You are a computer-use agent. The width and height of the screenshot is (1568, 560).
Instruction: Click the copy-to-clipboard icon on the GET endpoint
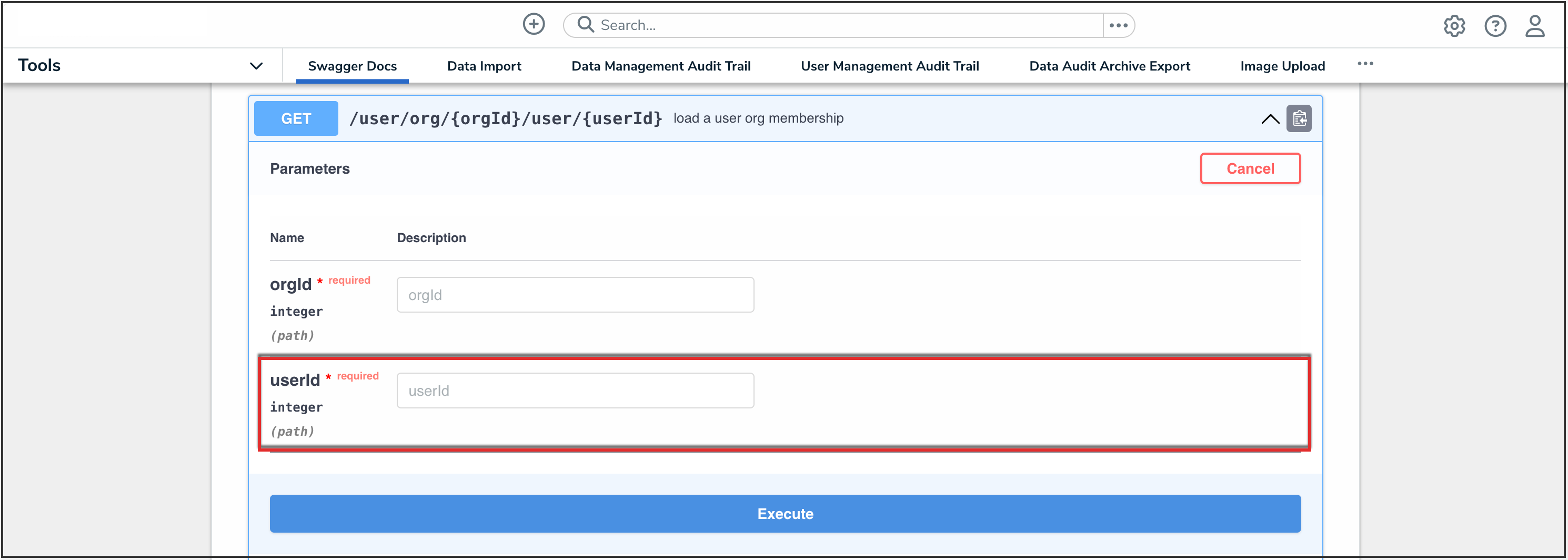click(x=1300, y=119)
